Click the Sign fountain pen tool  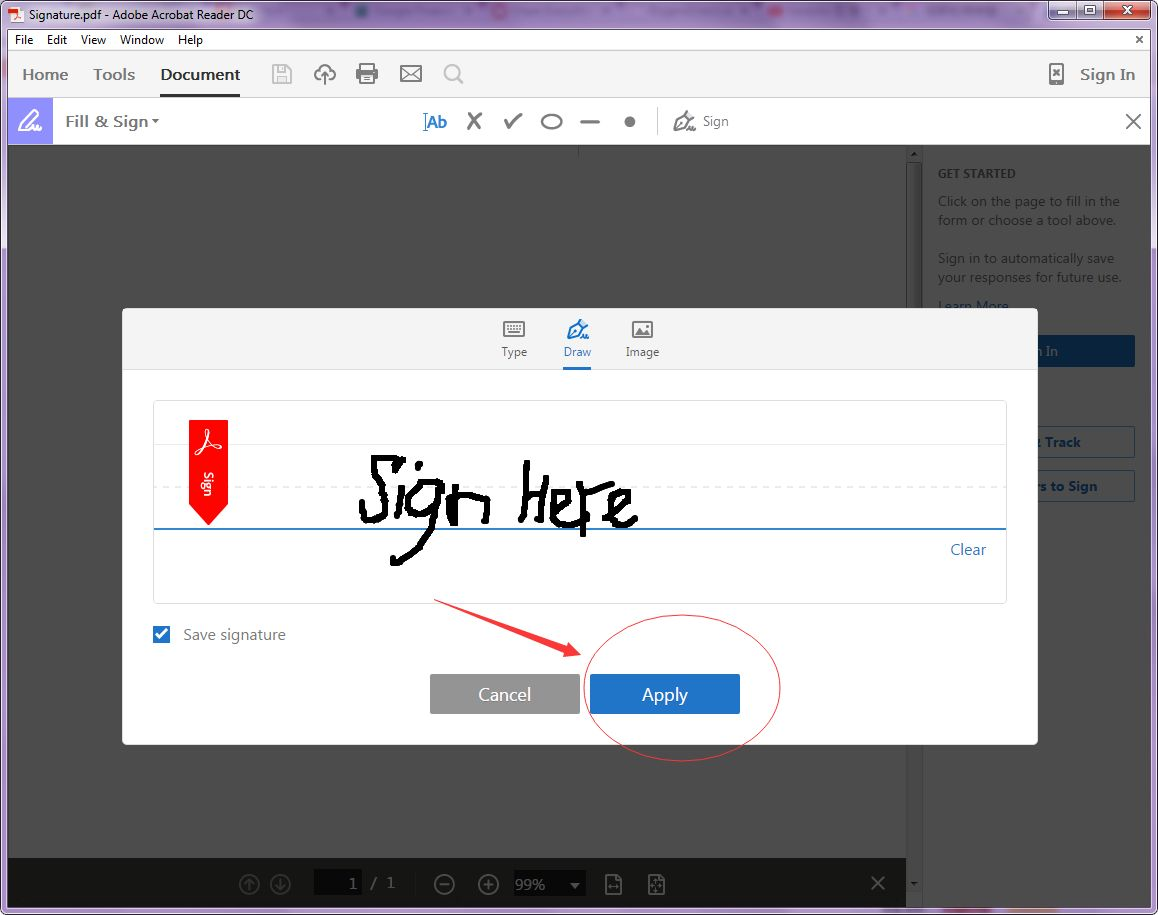pyautogui.click(x=701, y=121)
